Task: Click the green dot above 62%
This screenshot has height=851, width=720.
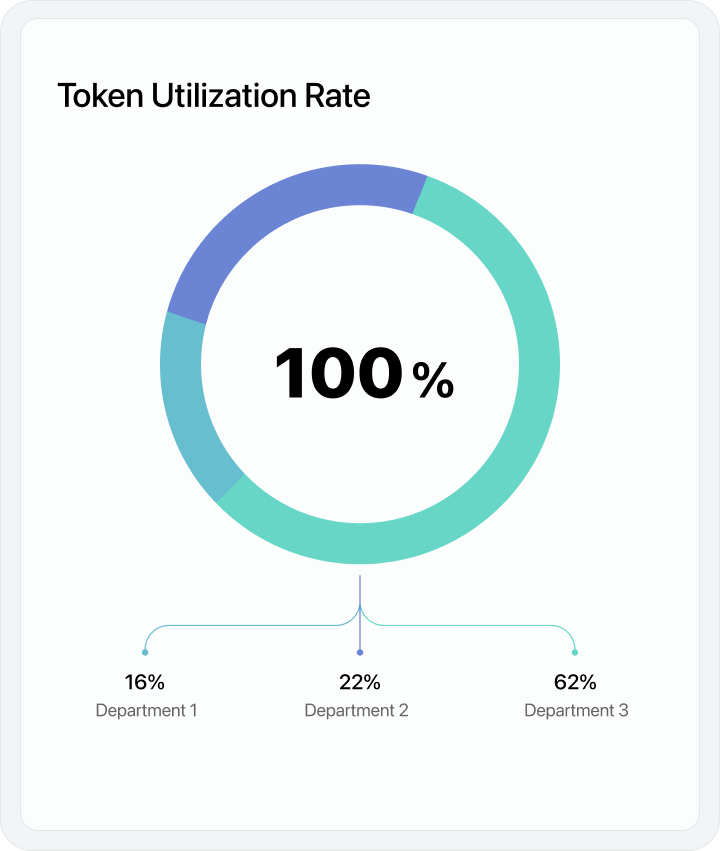Action: pos(574,652)
